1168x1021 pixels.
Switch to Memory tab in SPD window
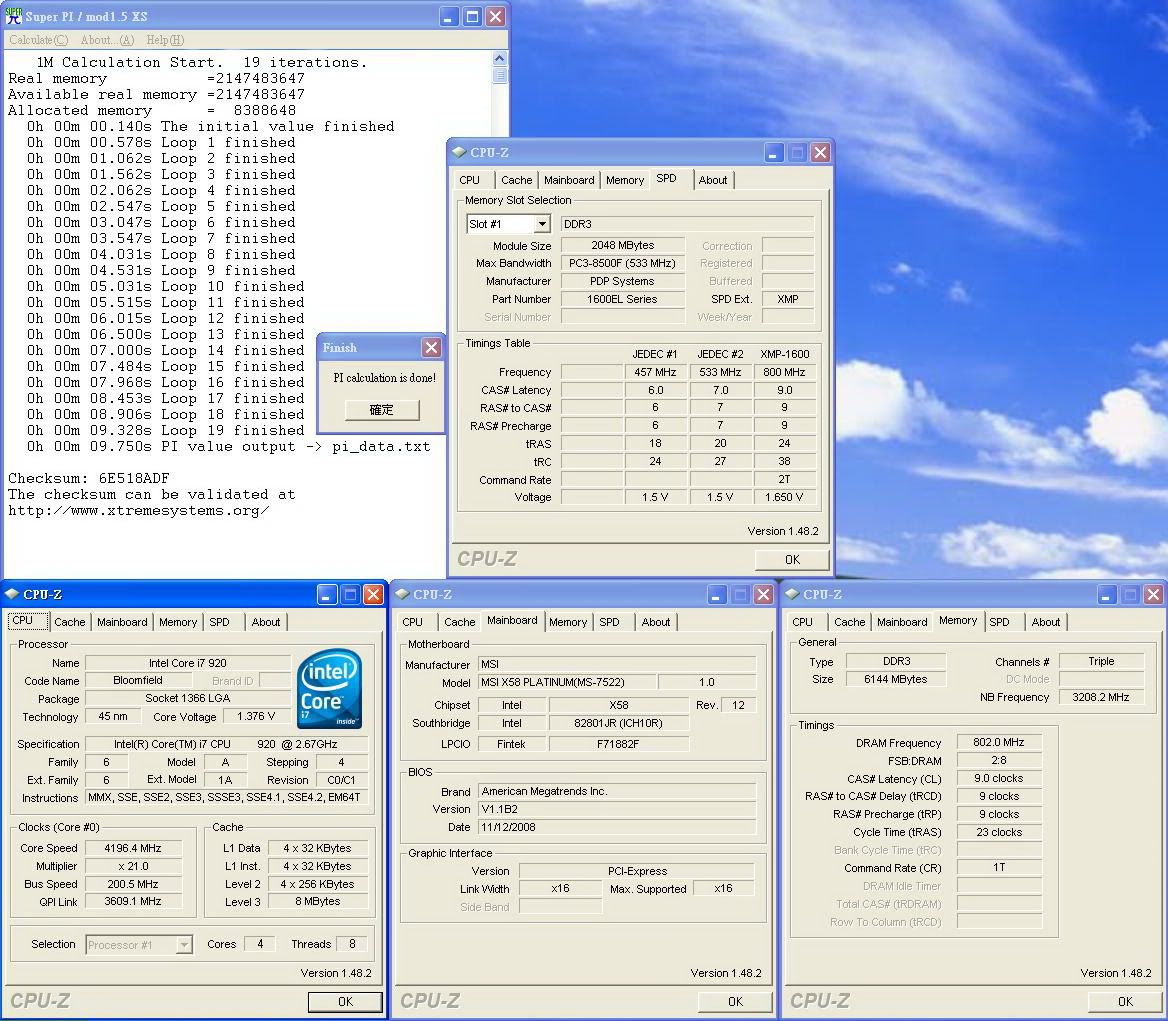pyautogui.click(x=624, y=180)
